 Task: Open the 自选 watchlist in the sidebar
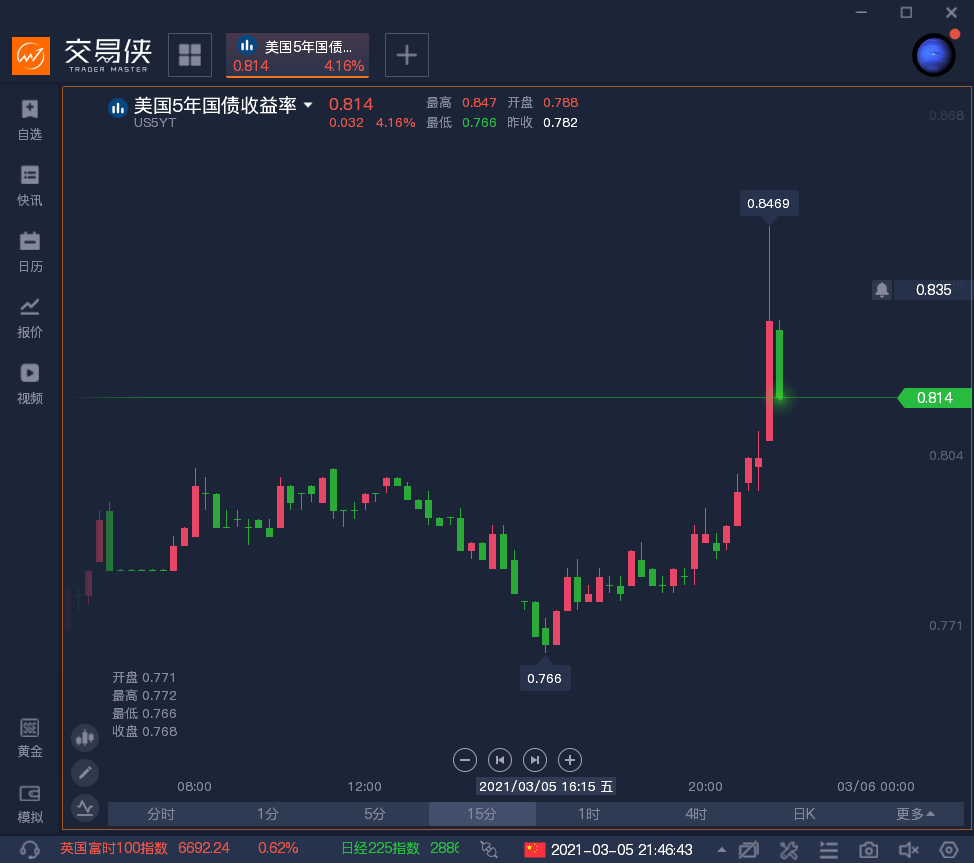(30, 119)
